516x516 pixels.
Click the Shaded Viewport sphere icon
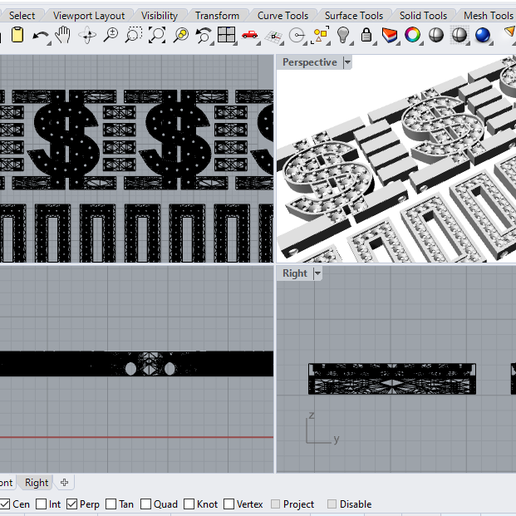459,35
